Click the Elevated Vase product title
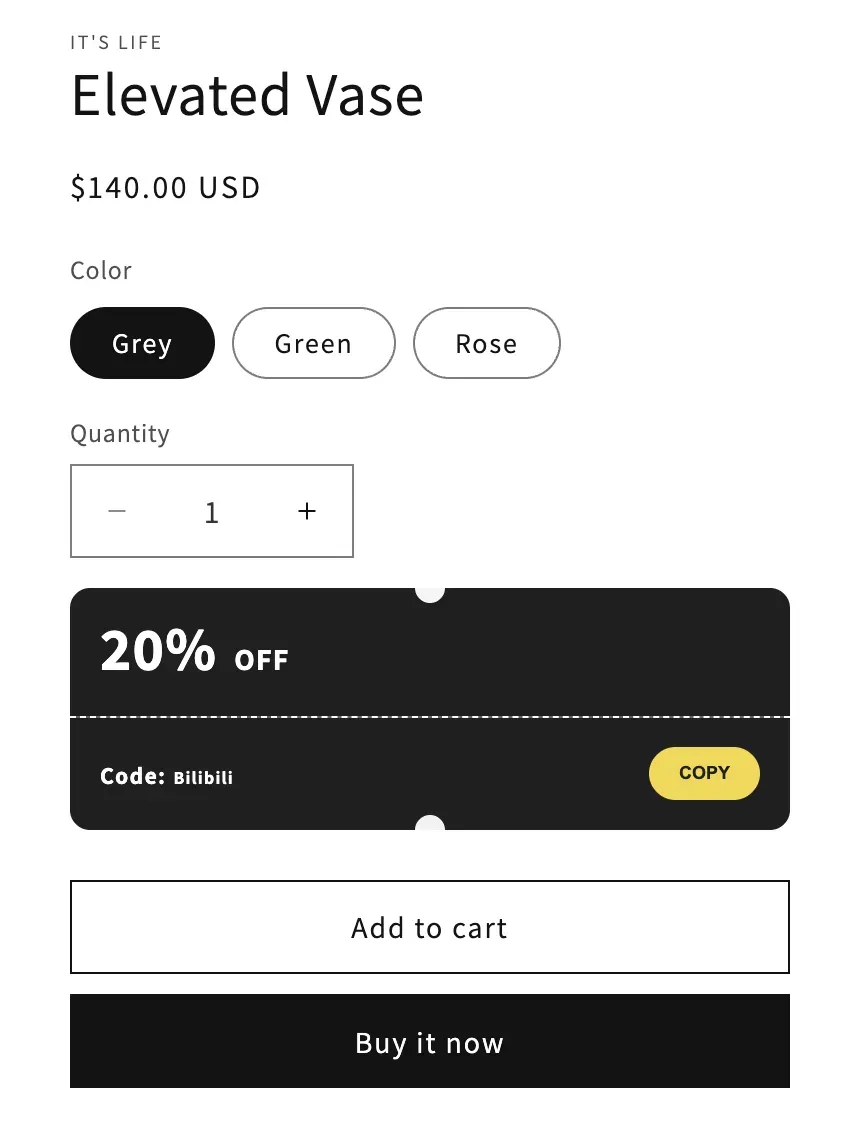858x1130 pixels. tap(247, 96)
